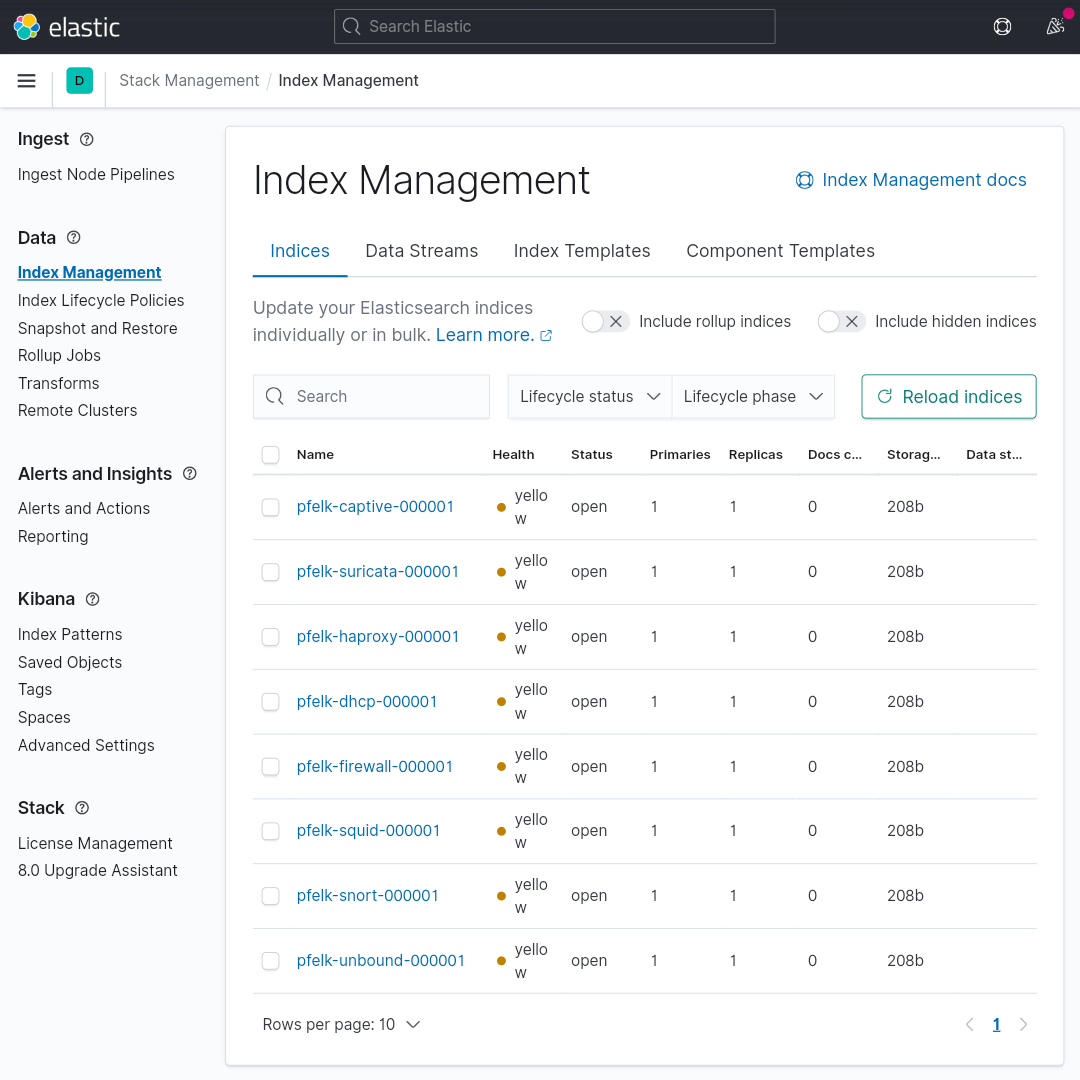Open Alerts and Actions in sidebar
1080x1080 pixels.
tap(83, 508)
